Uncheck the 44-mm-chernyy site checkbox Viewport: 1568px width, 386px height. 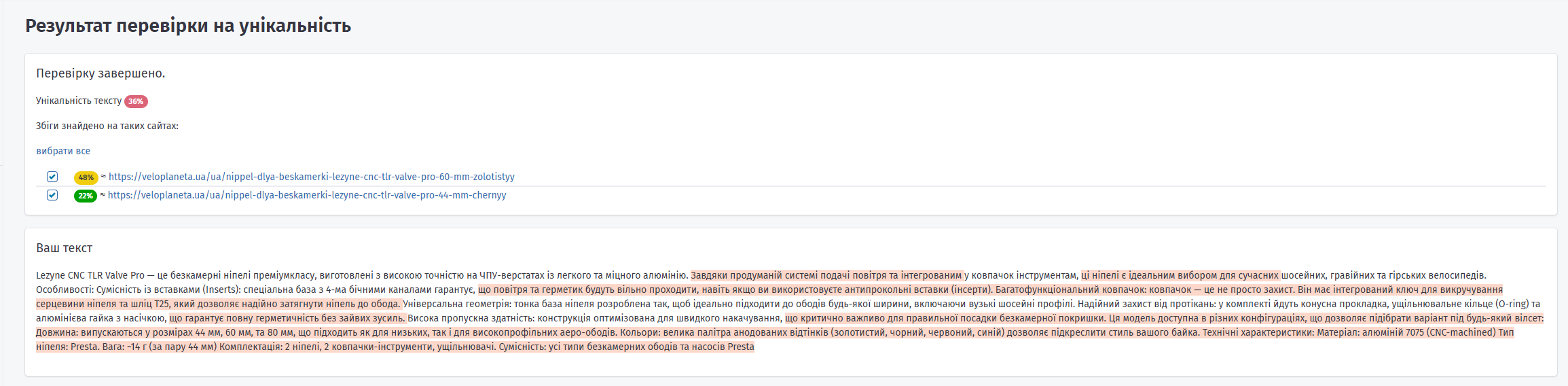(52, 195)
